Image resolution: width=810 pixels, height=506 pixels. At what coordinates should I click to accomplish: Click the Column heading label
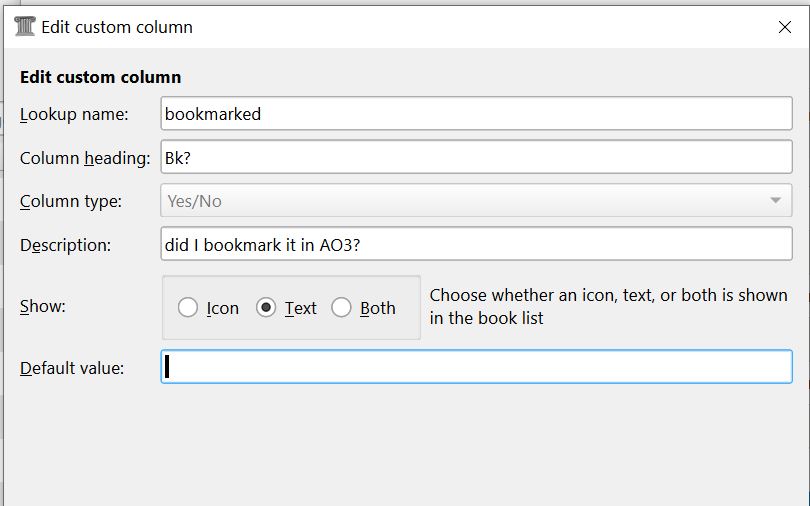[85, 158]
